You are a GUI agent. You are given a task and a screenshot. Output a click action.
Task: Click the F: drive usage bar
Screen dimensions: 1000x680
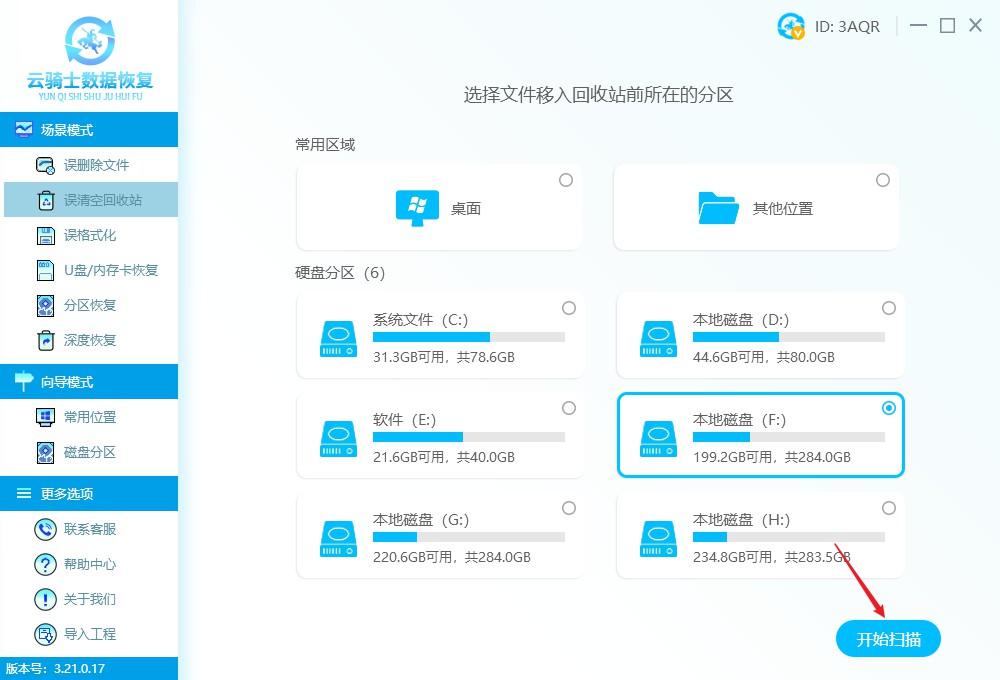(789, 437)
